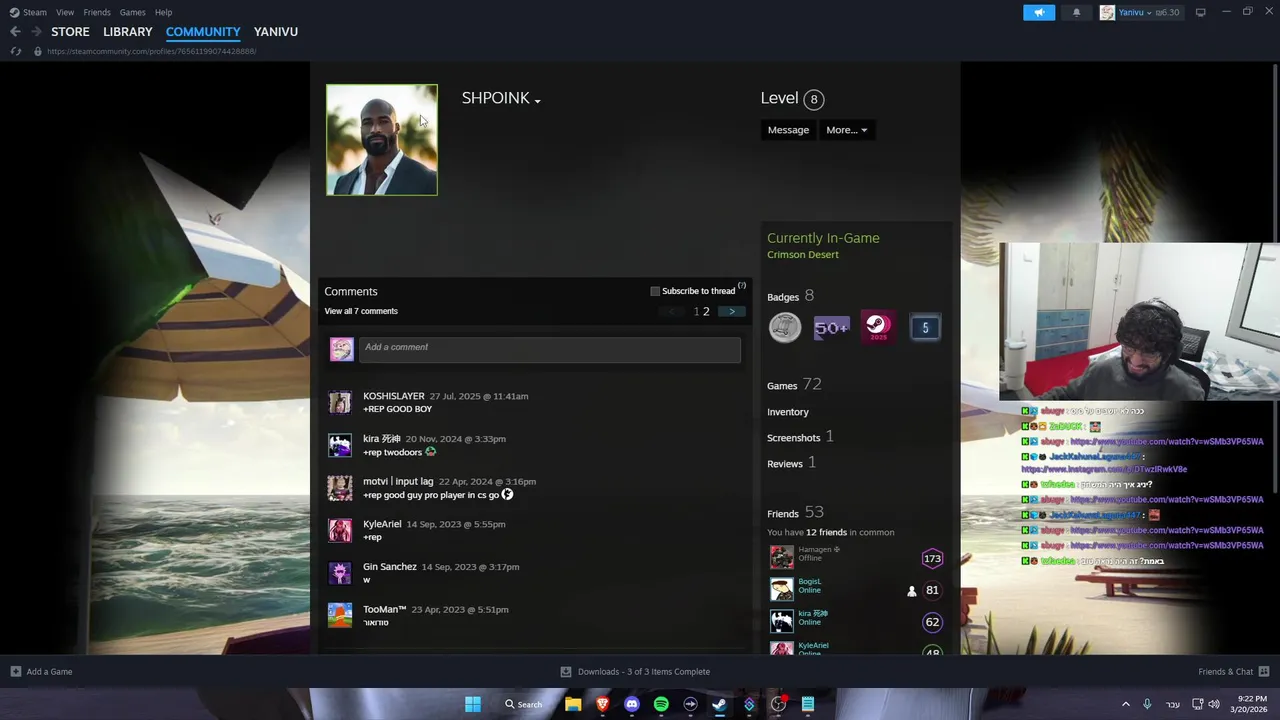The width and height of the screenshot is (1280, 720).
Task: Open motvi | input lag's avatar
Action: pos(340,488)
